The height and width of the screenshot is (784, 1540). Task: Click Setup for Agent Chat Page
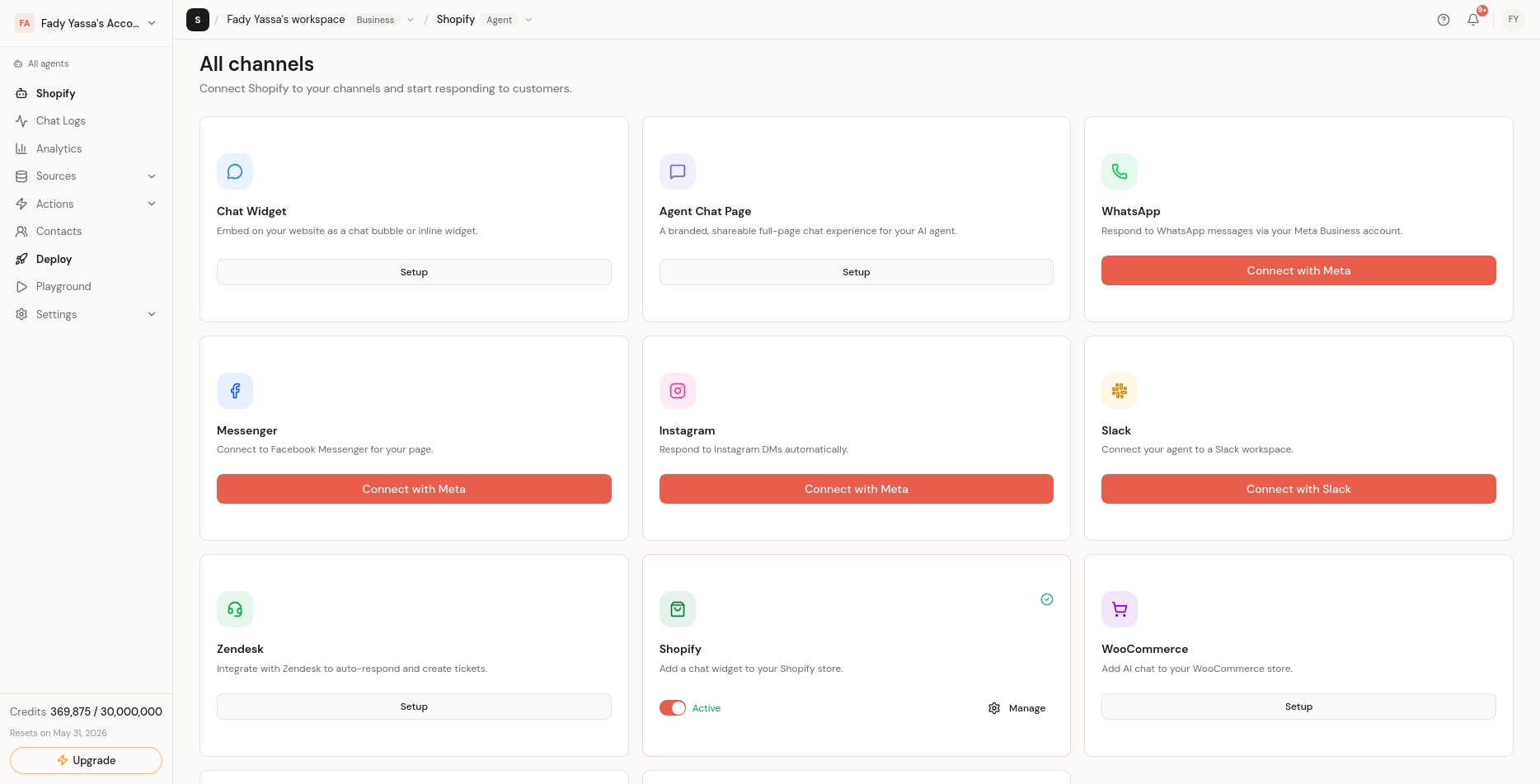[856, 272]
